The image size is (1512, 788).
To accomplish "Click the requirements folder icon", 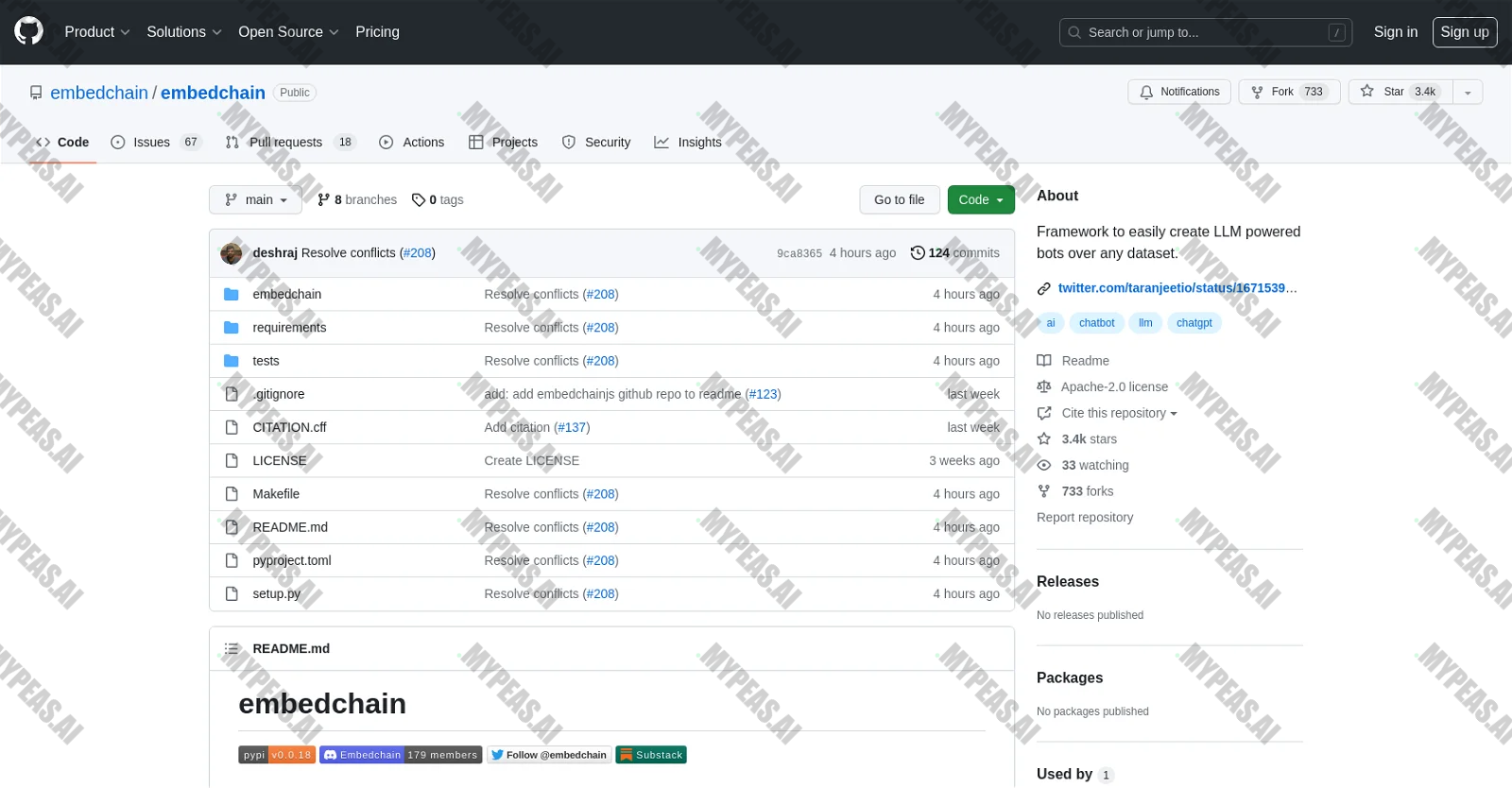I will pos(232,327).
